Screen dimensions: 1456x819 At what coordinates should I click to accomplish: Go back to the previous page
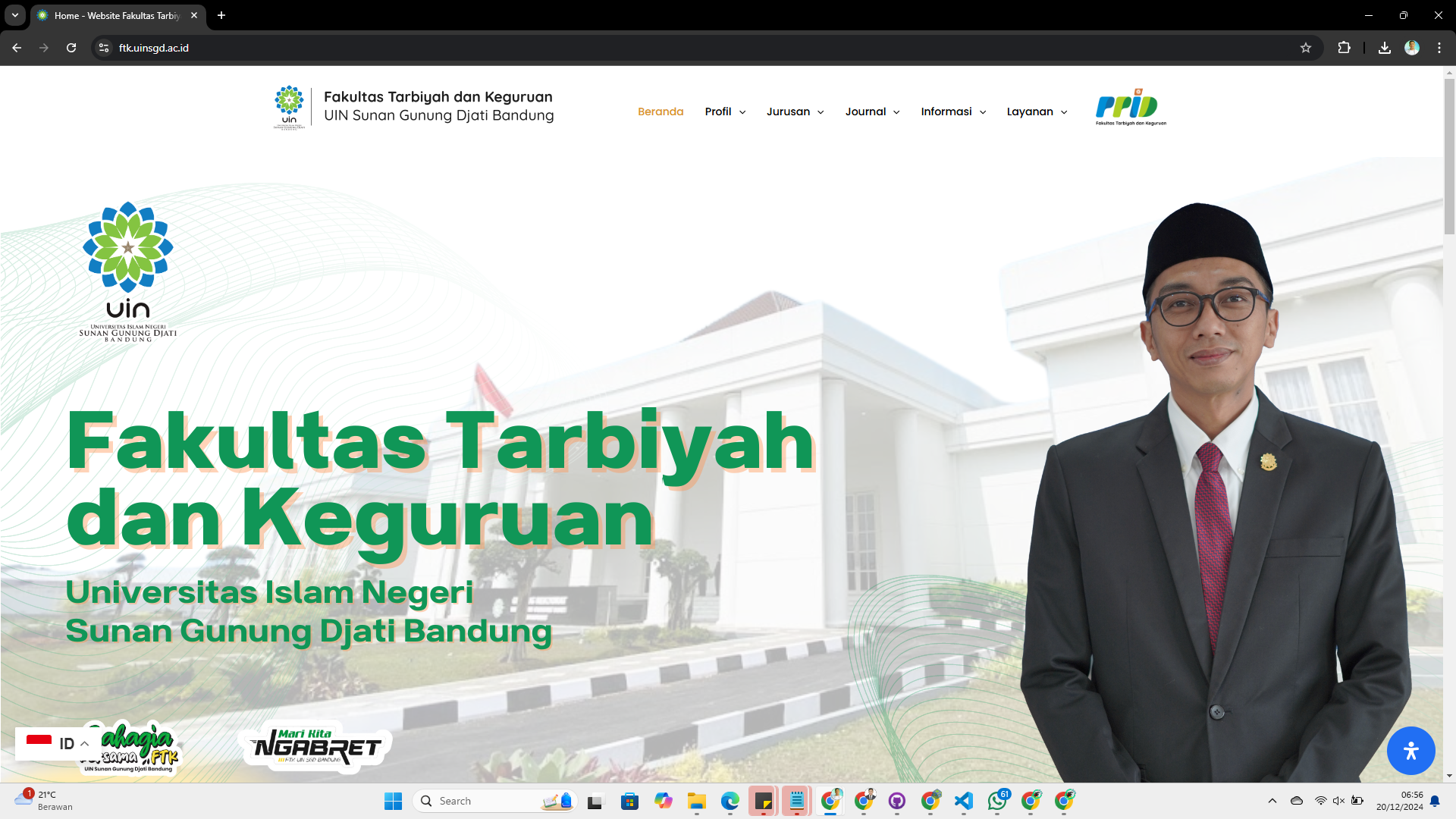pyautogui.click(x=17, y=48)
